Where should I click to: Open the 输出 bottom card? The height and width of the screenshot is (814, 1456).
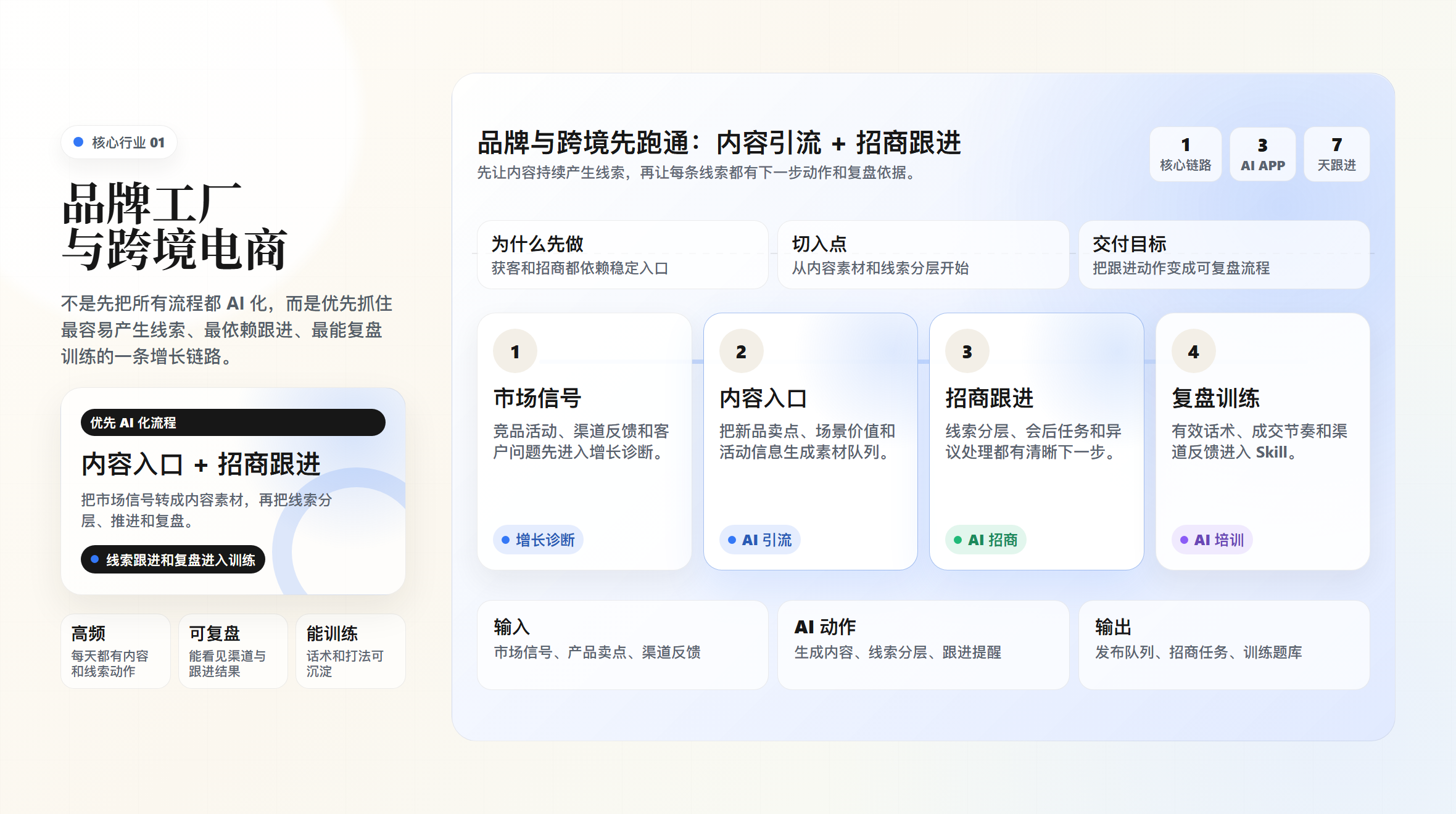tap(1224, 645)
